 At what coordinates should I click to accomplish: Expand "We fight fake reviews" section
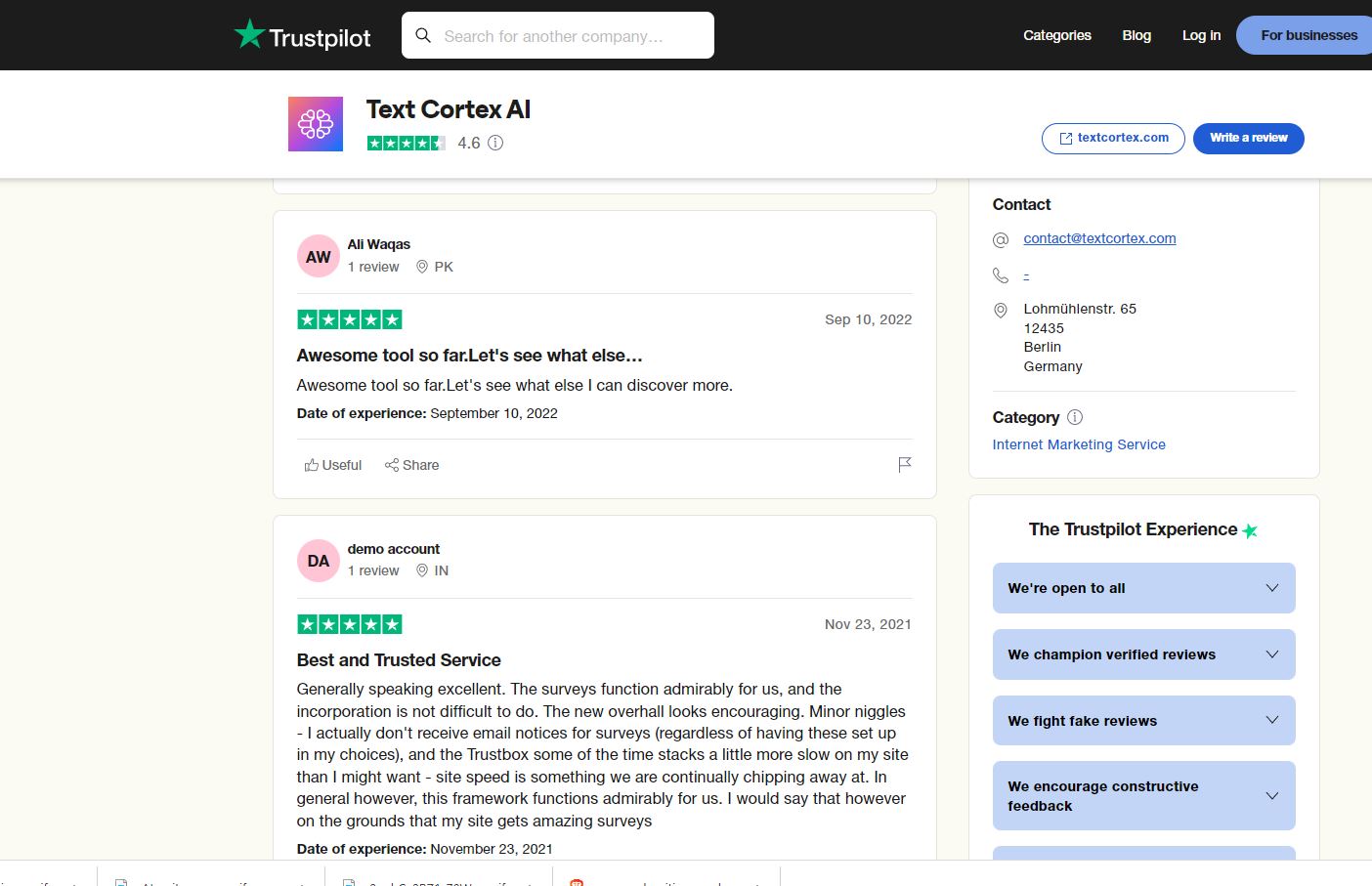(x=1143, y=721)
